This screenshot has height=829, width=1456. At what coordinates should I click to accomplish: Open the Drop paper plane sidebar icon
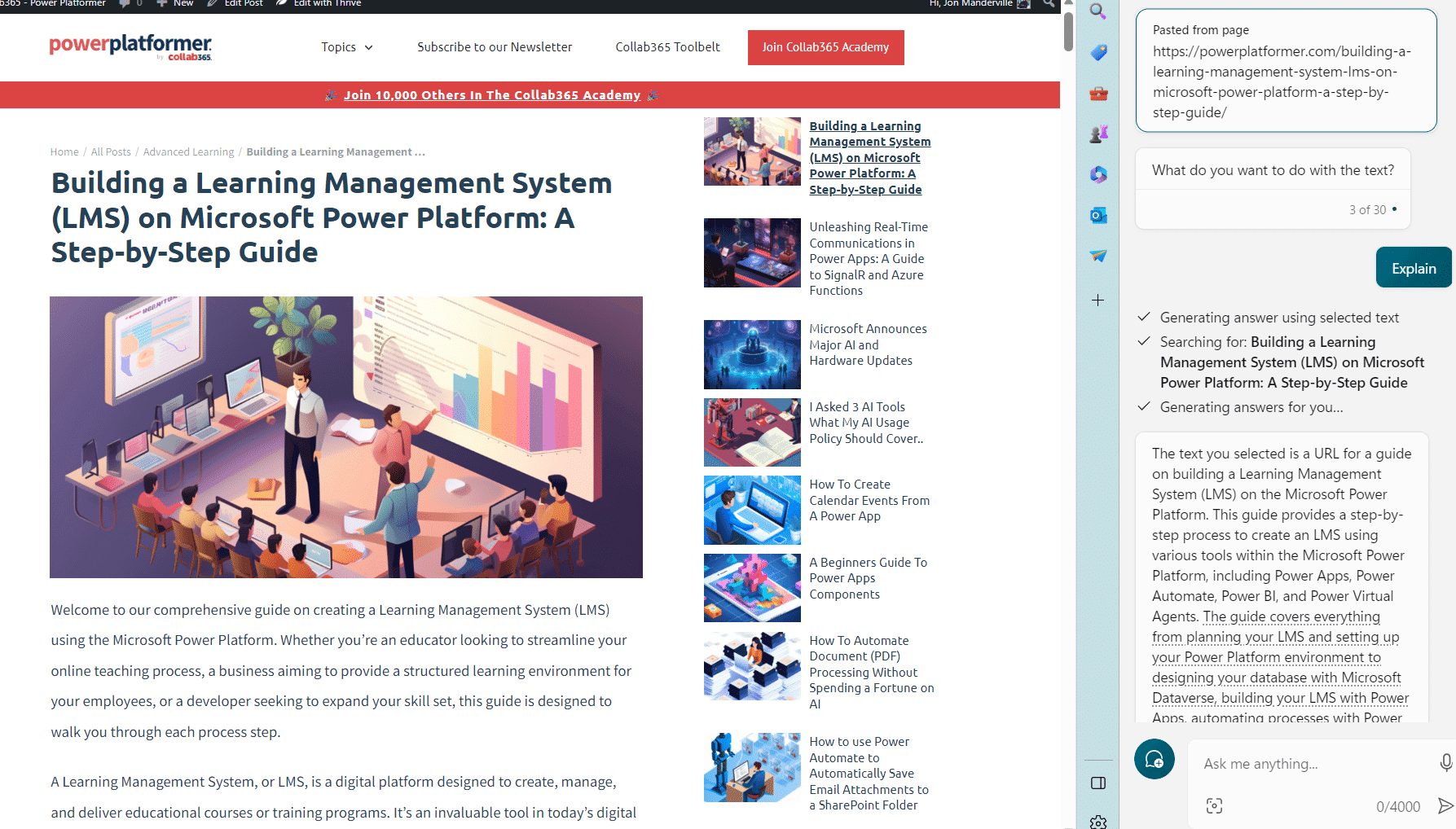point(1098,256)
